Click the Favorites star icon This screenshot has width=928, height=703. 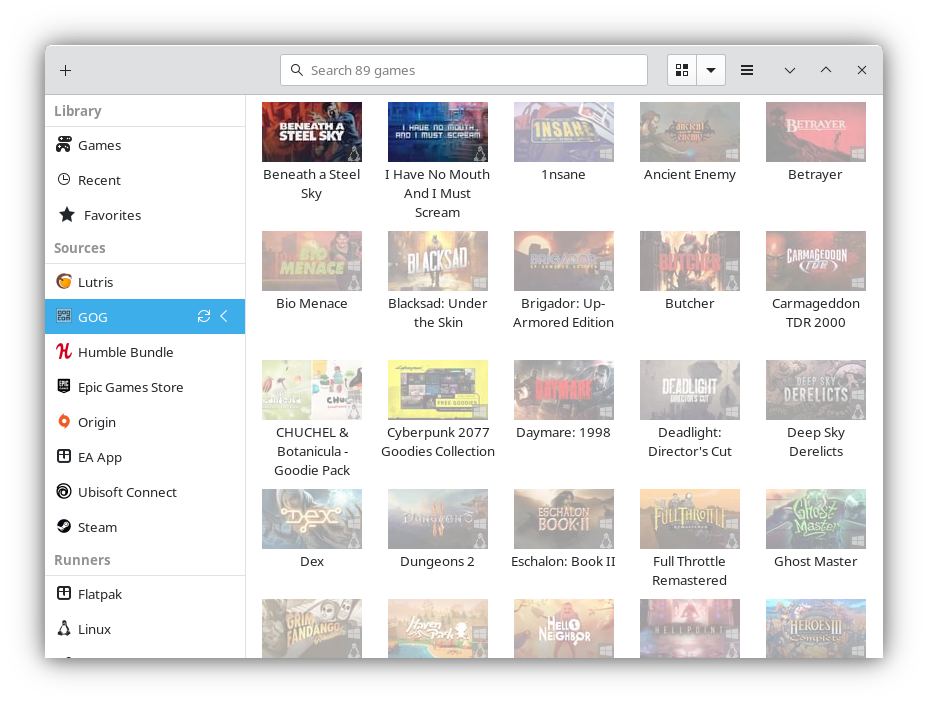pos(67,215)
